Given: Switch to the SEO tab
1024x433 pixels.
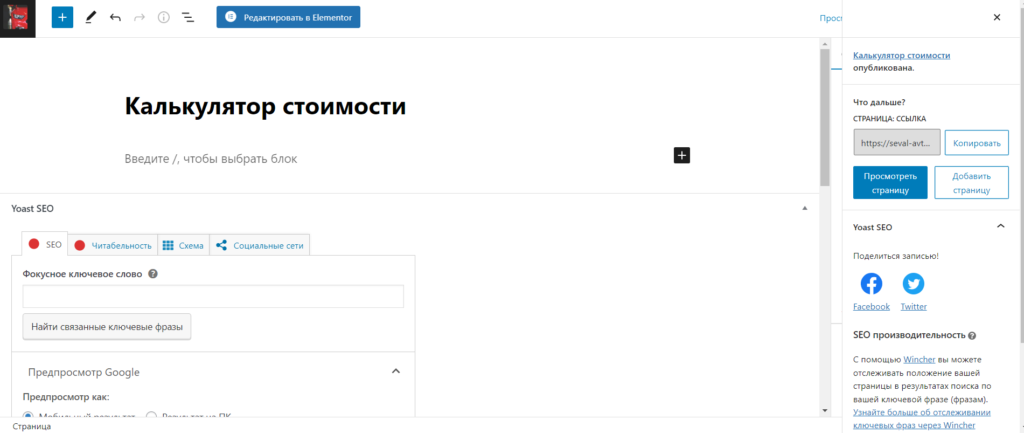Looking at the screenshot, I should click(45, 245).
